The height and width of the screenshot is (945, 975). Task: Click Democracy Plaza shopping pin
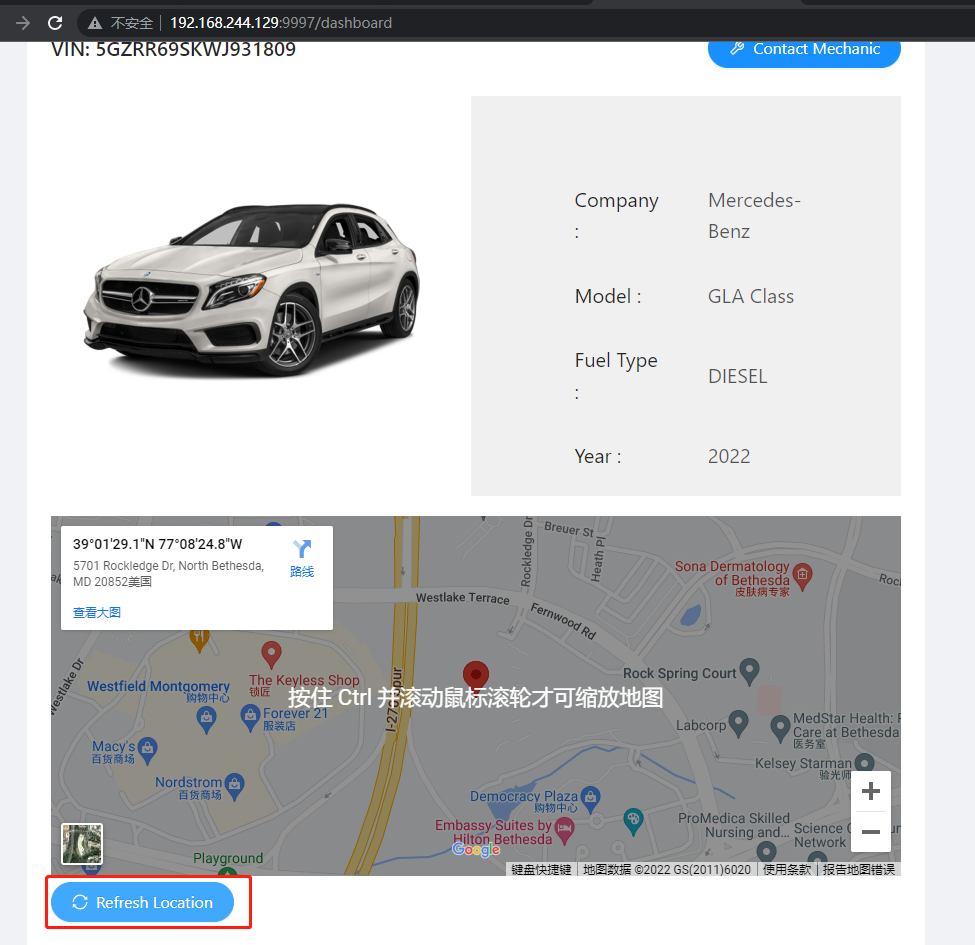pos(590,798)
